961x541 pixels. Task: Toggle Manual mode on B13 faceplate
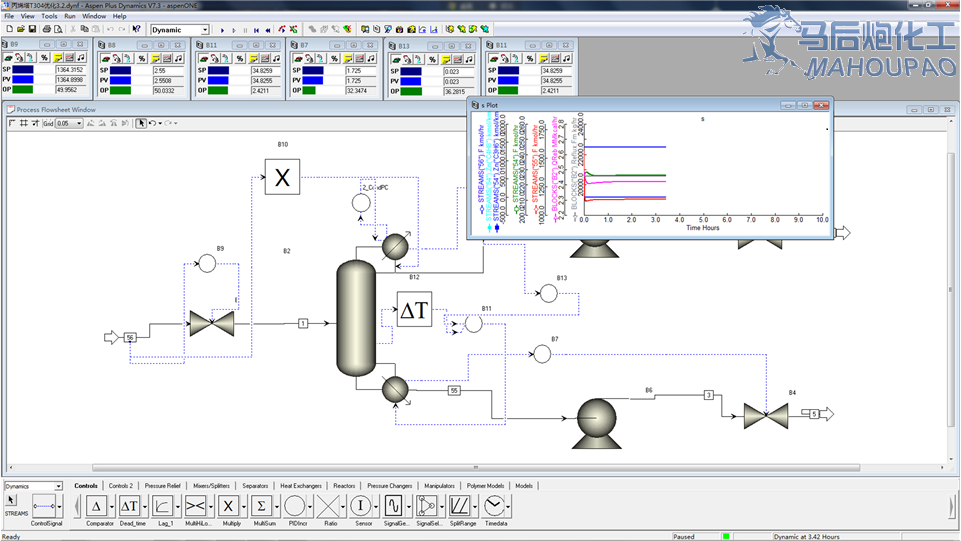[407, 59]
